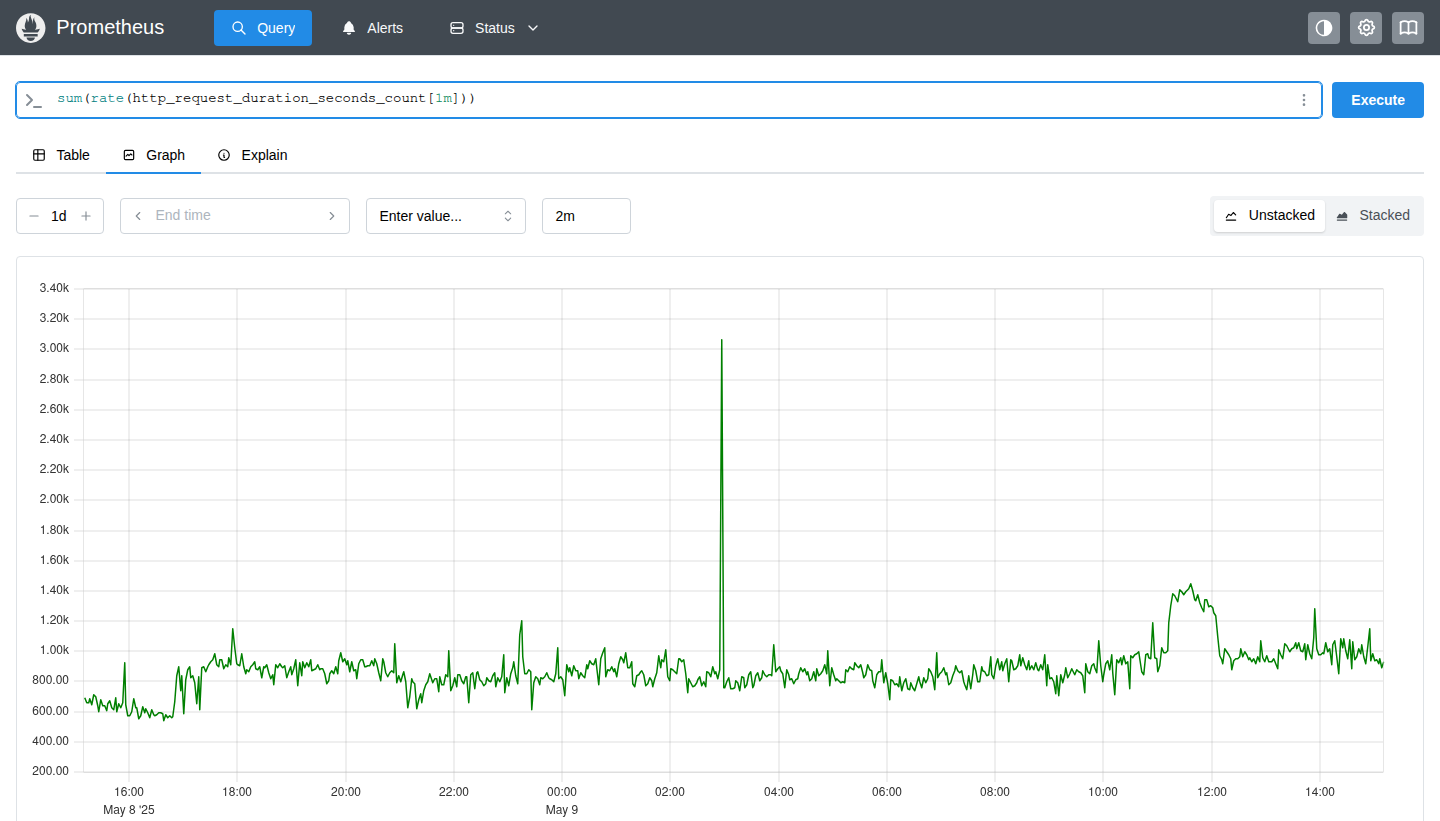
Task: Click the Execute button
Action: pos(1378,100)
